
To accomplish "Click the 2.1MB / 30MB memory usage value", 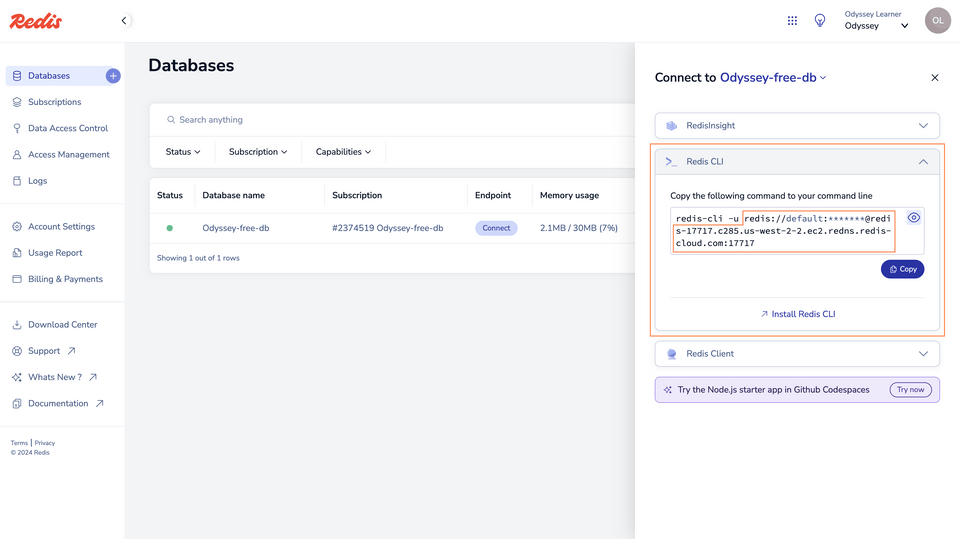I will coord(579,228).
